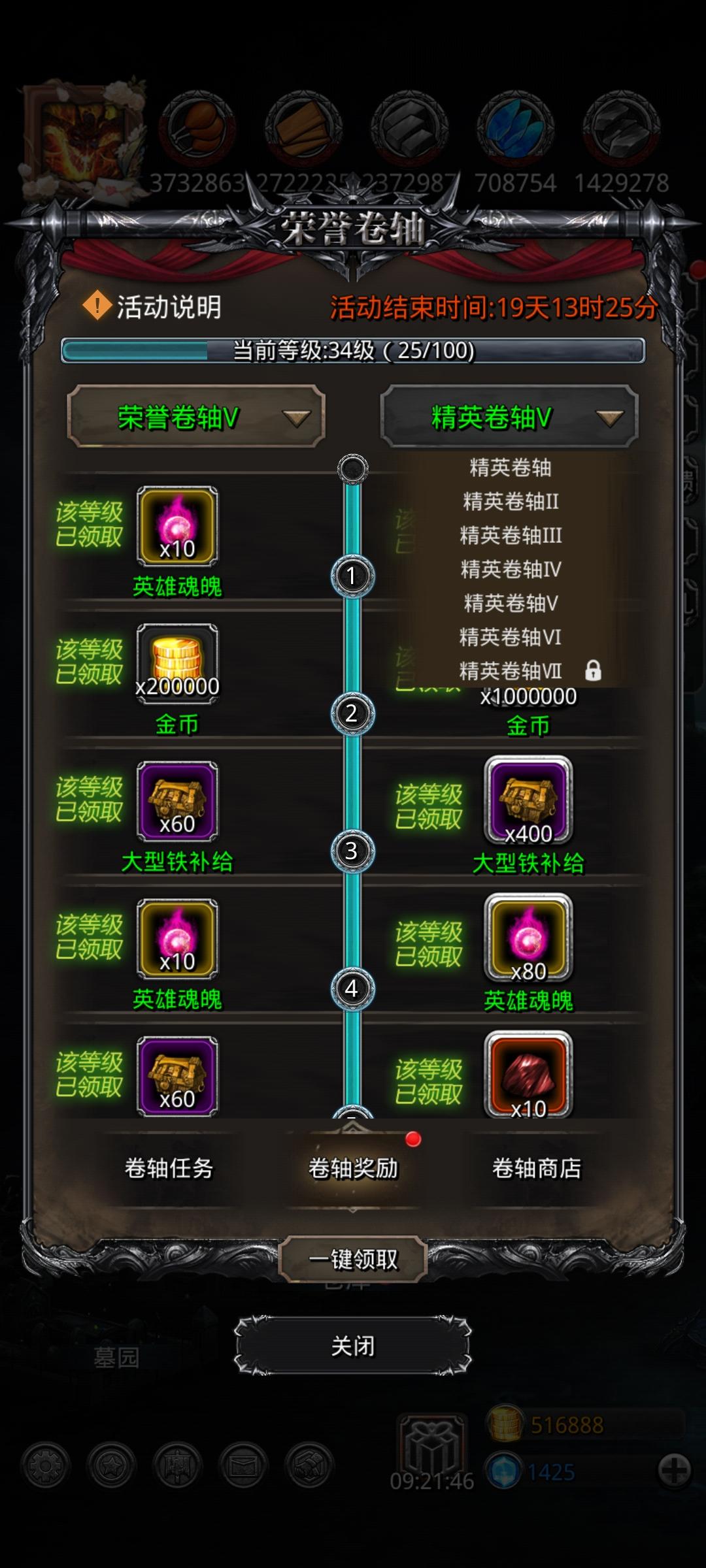Screen dimensions: 706x1568
Task: Choose 精英卷轴III from the dropdown list
Action: click(511, 535)
